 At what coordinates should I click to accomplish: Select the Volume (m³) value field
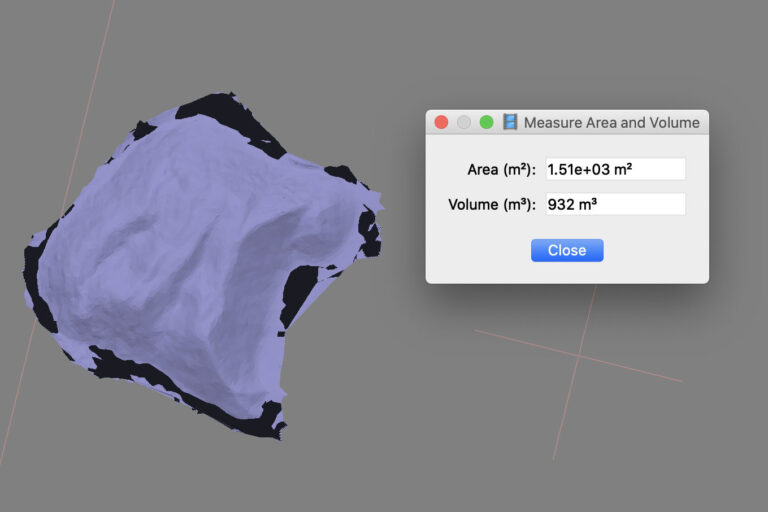coord(616,204)
